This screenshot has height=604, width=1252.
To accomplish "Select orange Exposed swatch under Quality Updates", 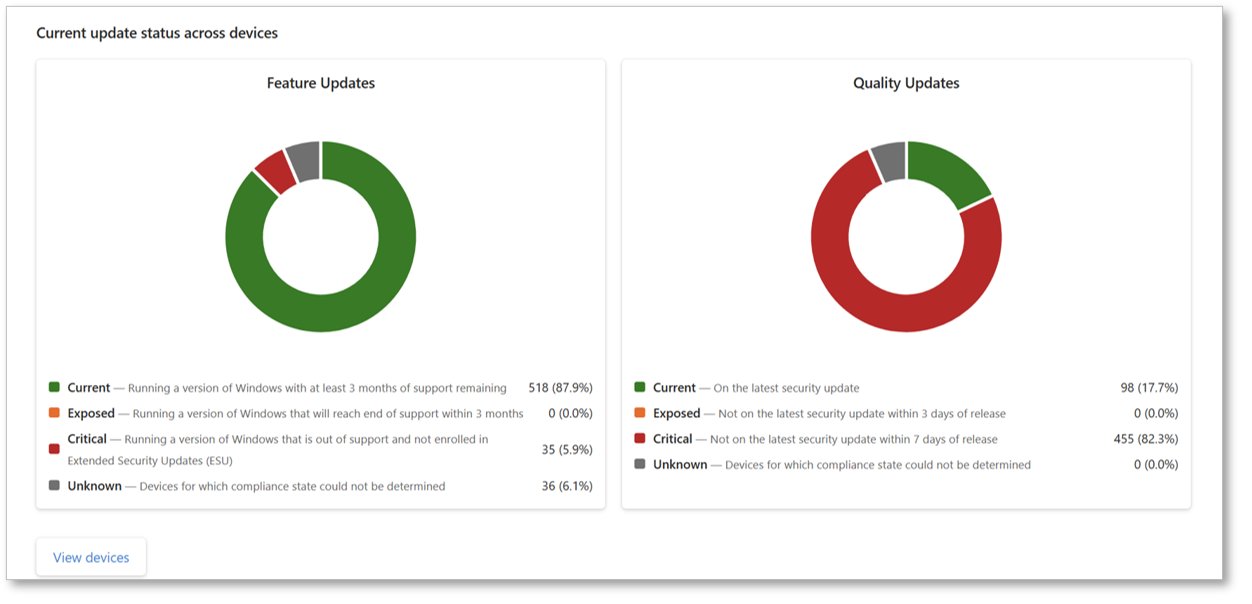I will click(640, 413).
